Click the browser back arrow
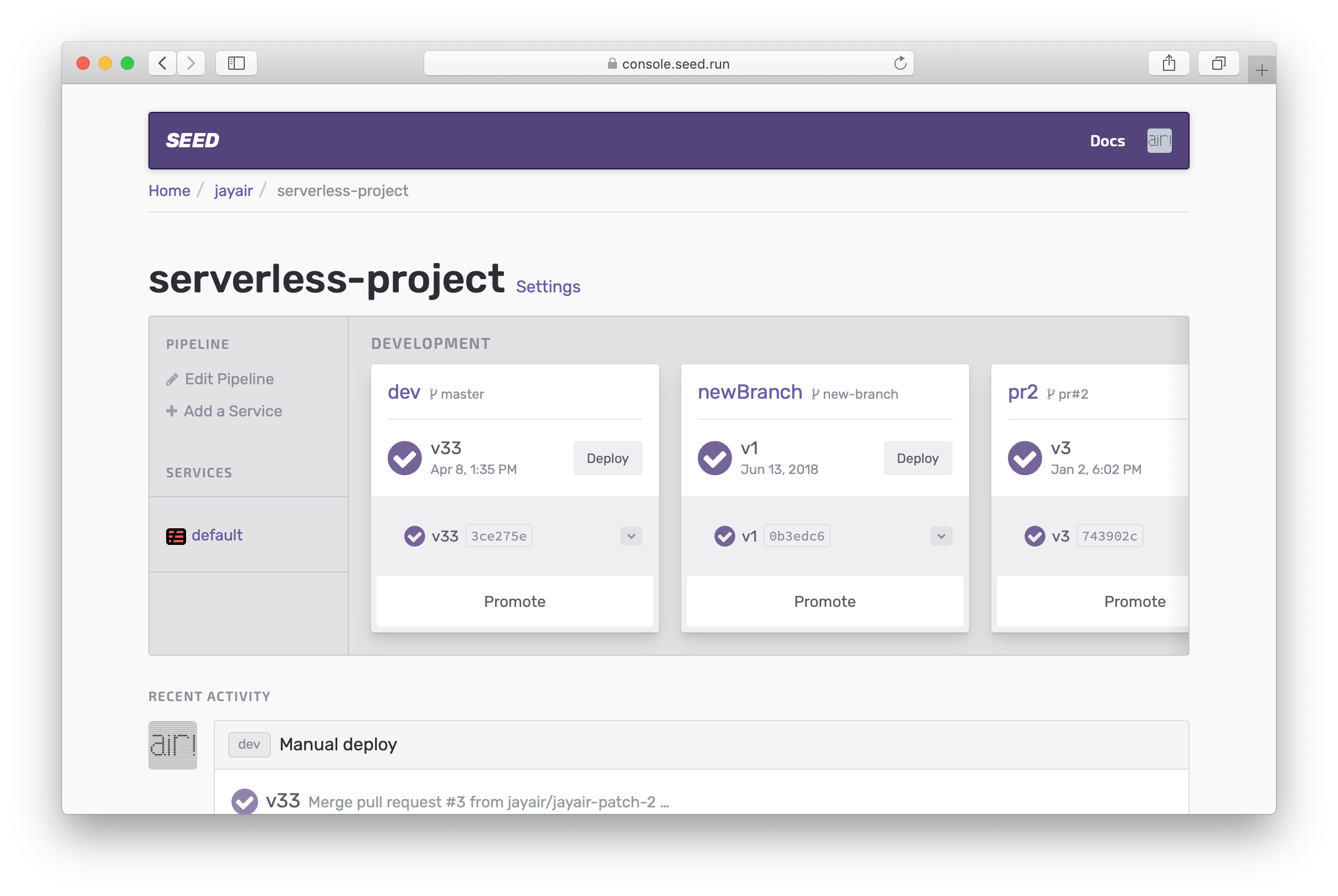 (162, 63)
